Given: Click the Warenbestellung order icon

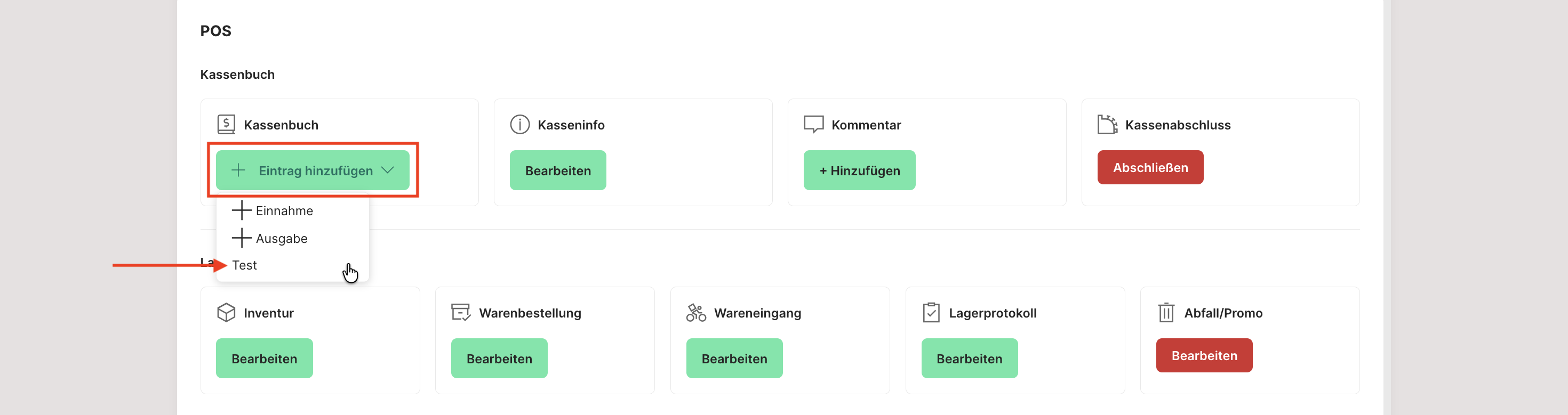Looking at the screenshot, I should point(461,312).
